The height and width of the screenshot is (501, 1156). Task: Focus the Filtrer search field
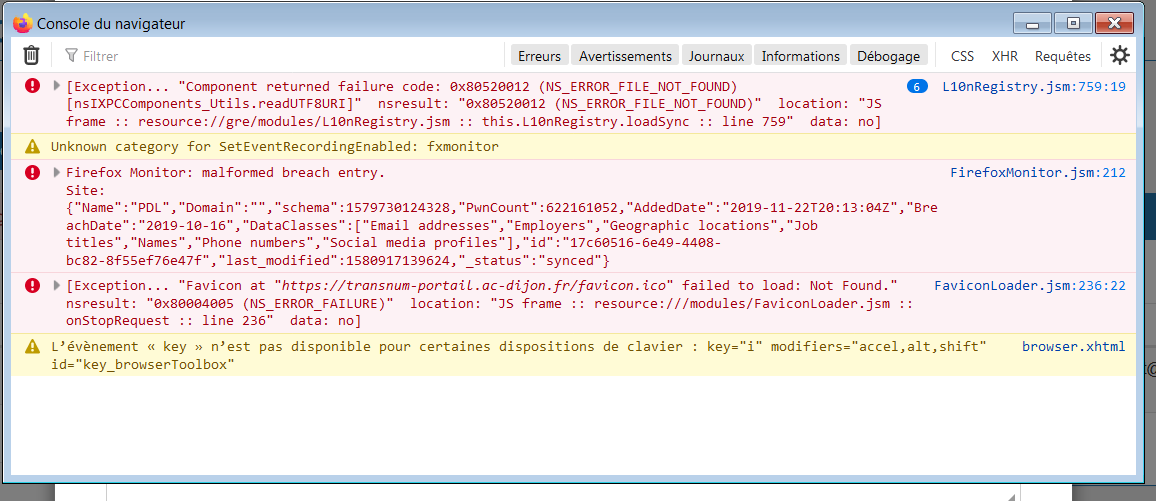[x=280, y=56]
